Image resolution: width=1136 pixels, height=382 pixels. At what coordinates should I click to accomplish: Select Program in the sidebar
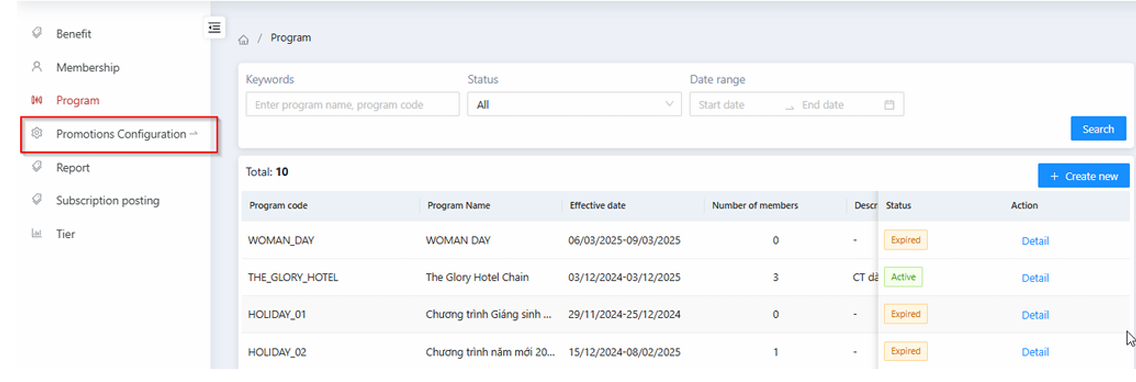[x=78, y=100]
